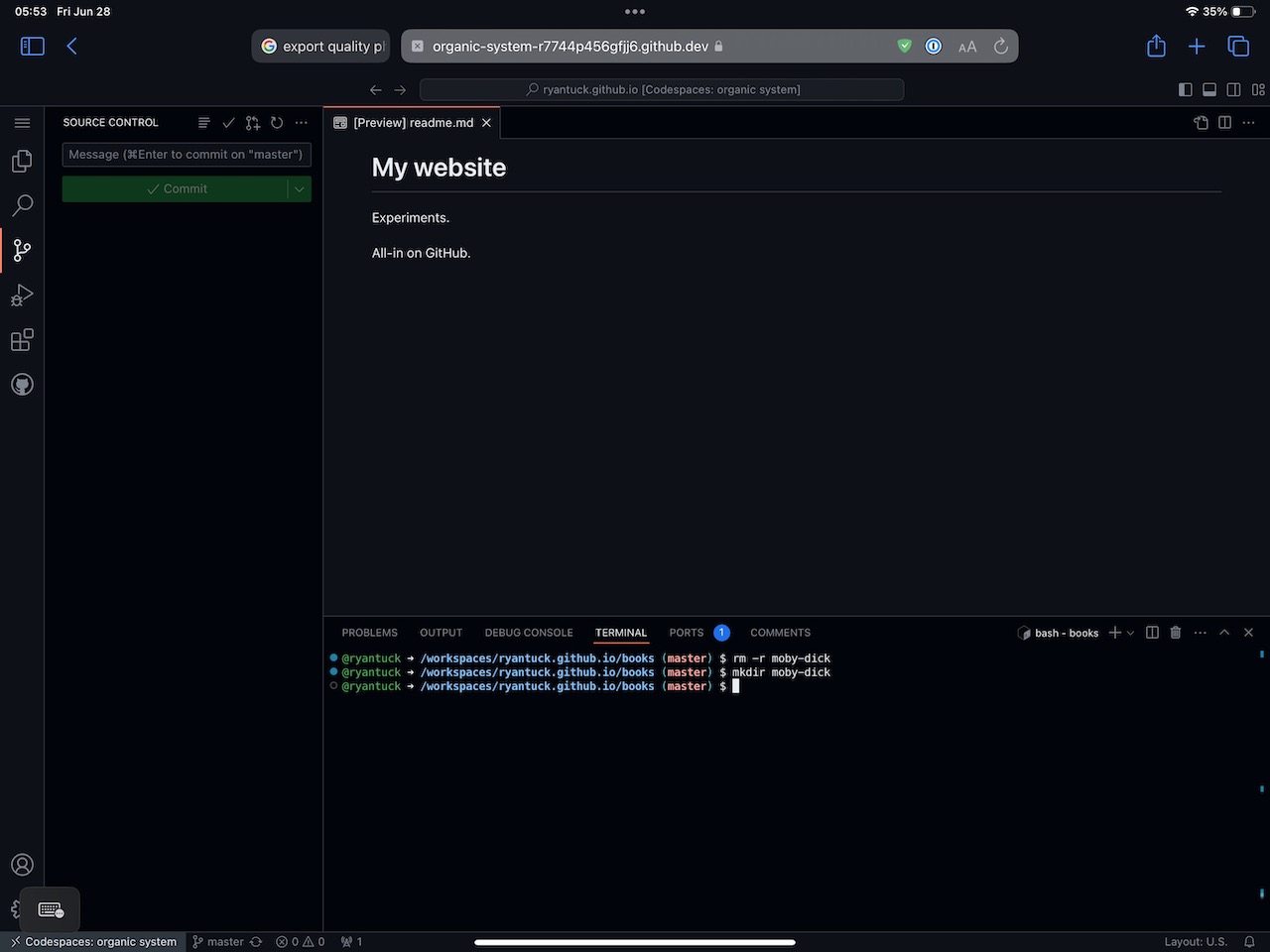
Task: Open the Explorer view in activity bar
Action: [22, 161]
